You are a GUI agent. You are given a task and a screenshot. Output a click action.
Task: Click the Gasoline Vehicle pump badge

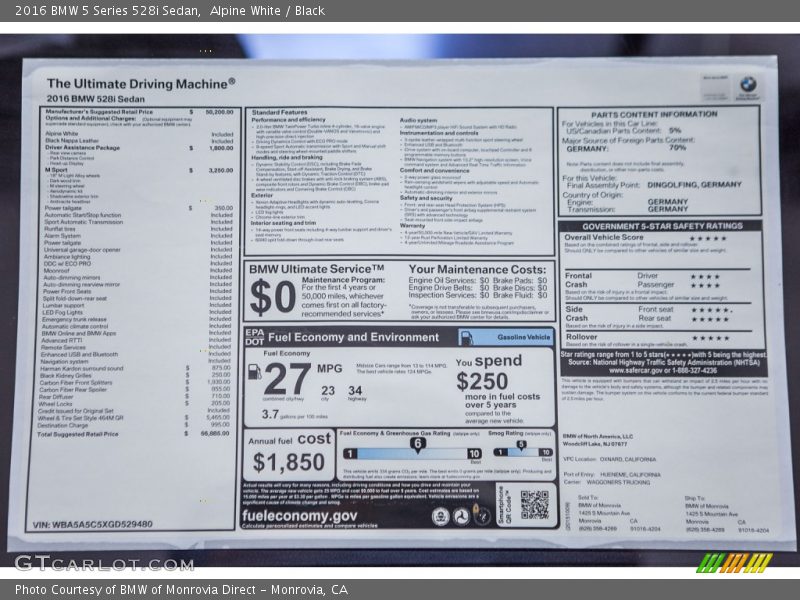click(x=523, y=338)
